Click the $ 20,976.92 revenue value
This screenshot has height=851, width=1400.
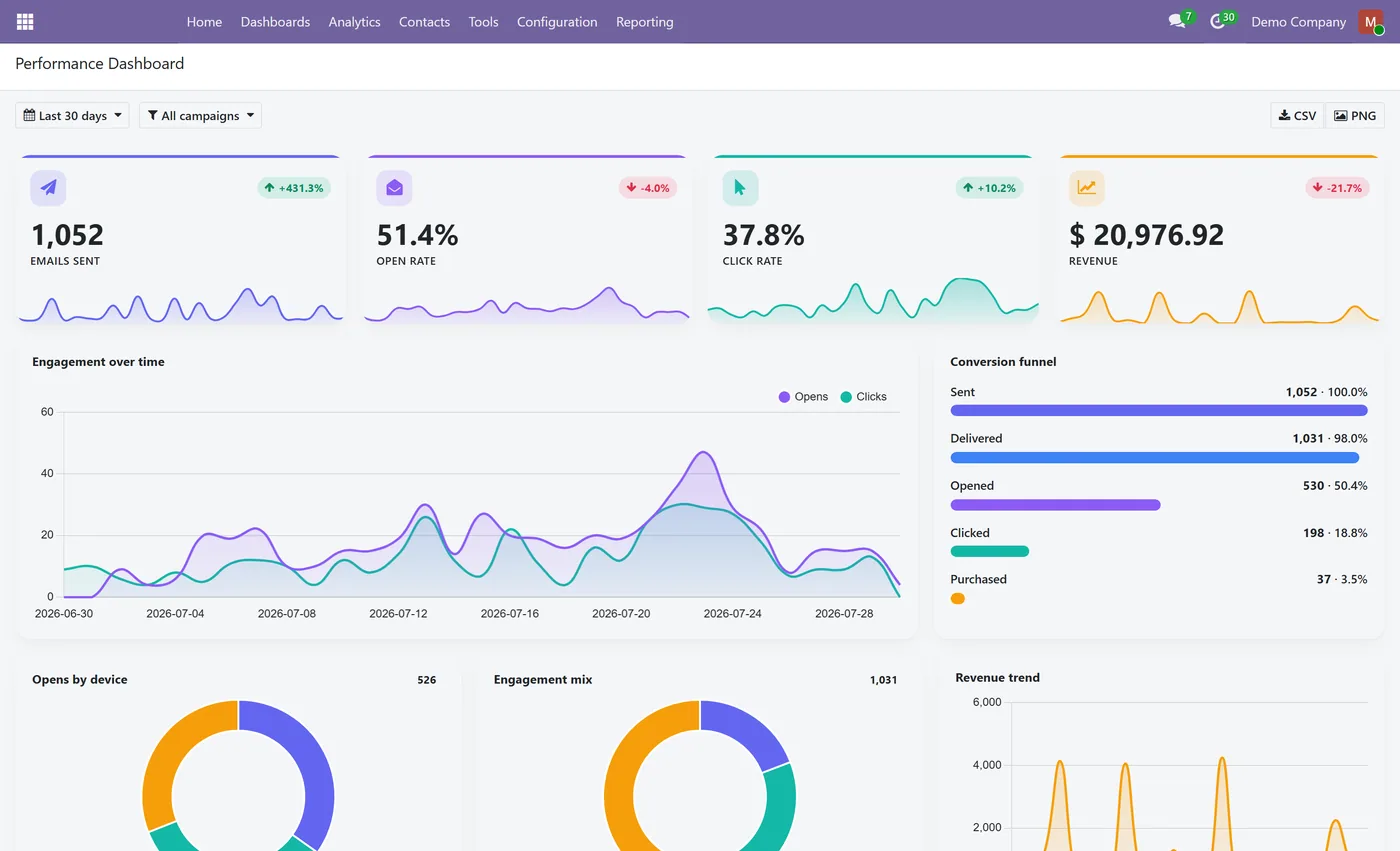(x=1146, y=235)
